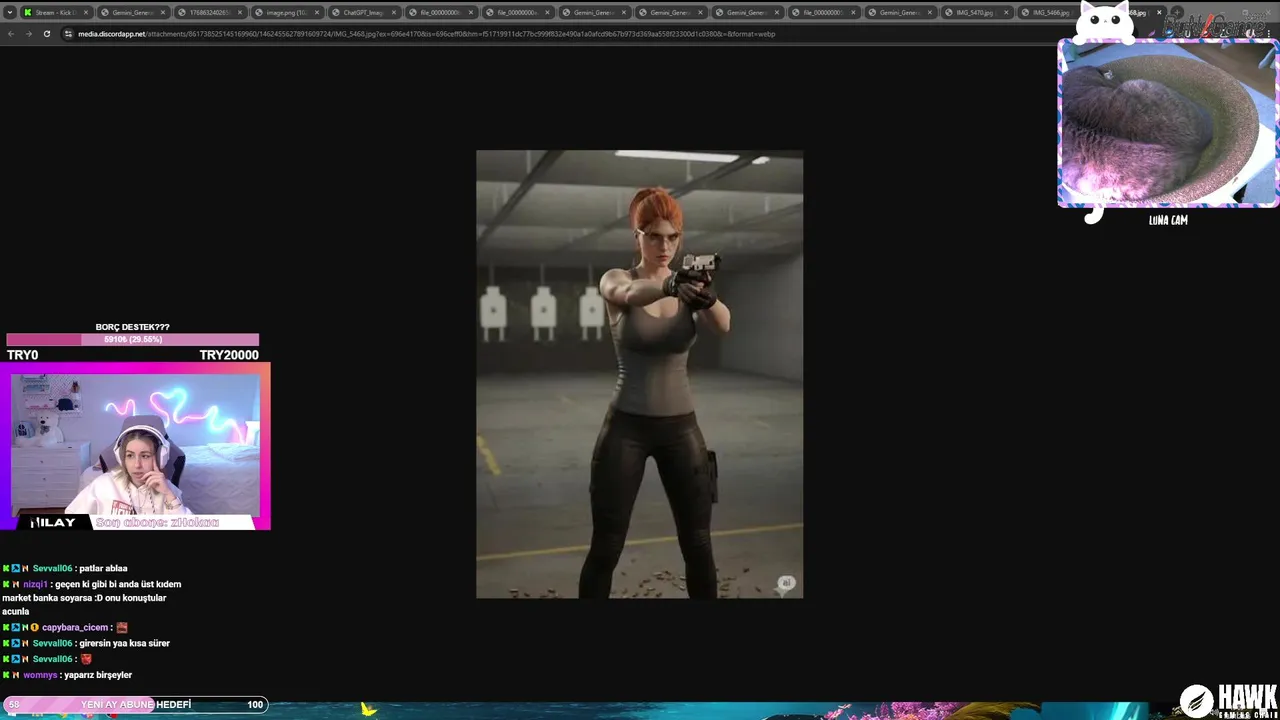Switch to the Stream - Kick tab
1280x720 pixels.
[x=56, y=13]
